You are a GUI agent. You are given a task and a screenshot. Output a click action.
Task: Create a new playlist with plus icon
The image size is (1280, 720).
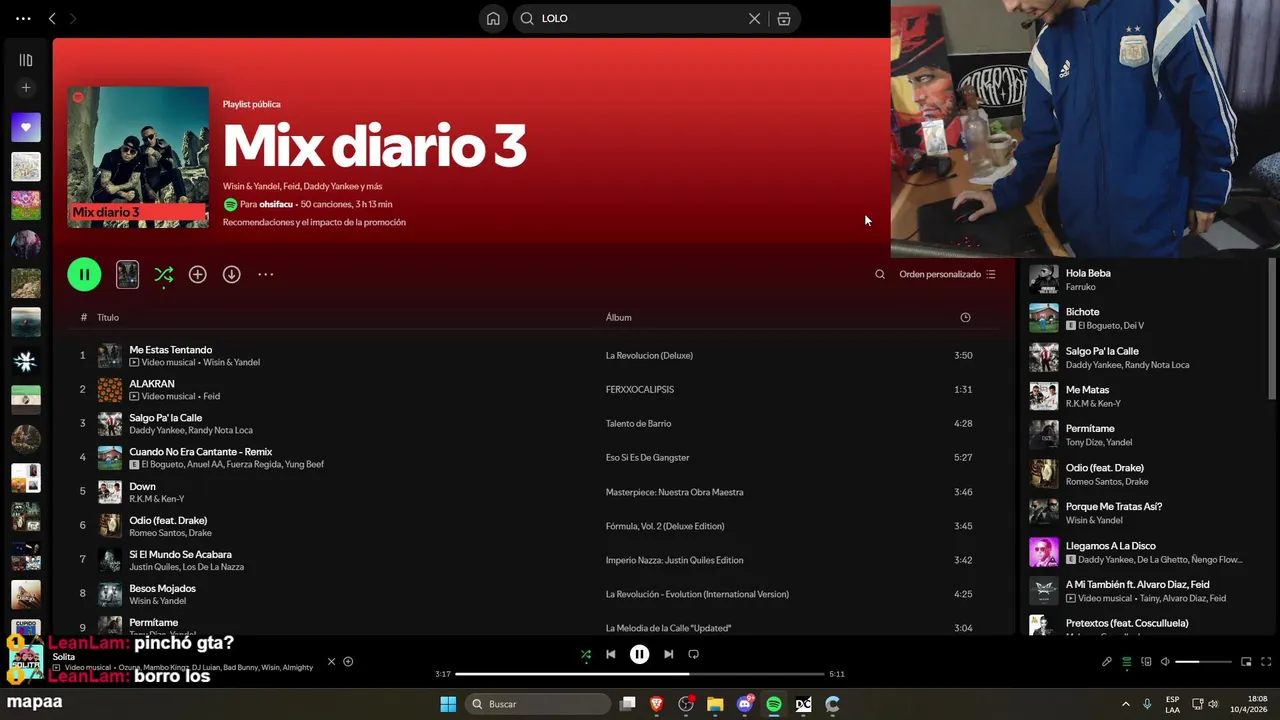tap(26, 88)
